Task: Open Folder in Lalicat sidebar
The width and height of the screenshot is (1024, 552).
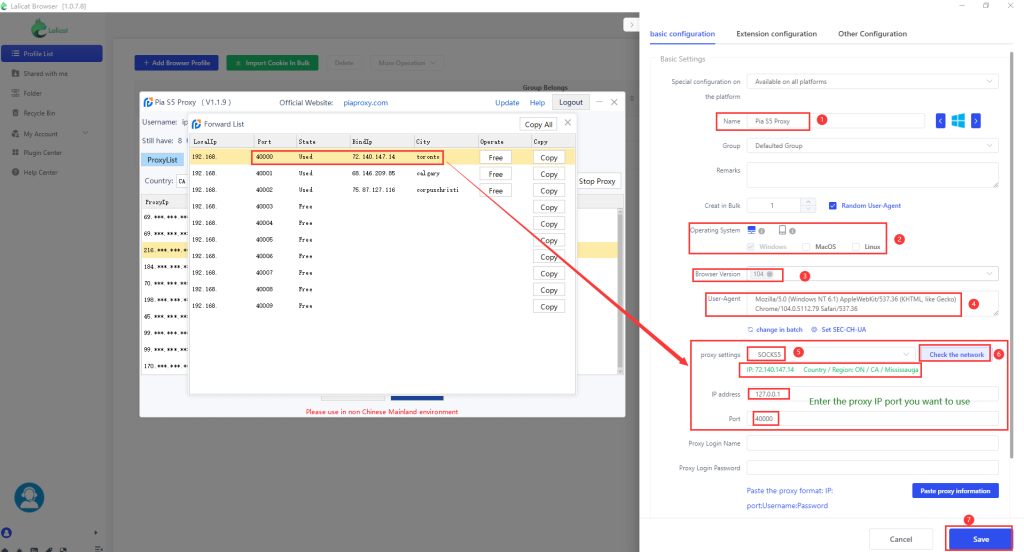Action: point(27,93)
